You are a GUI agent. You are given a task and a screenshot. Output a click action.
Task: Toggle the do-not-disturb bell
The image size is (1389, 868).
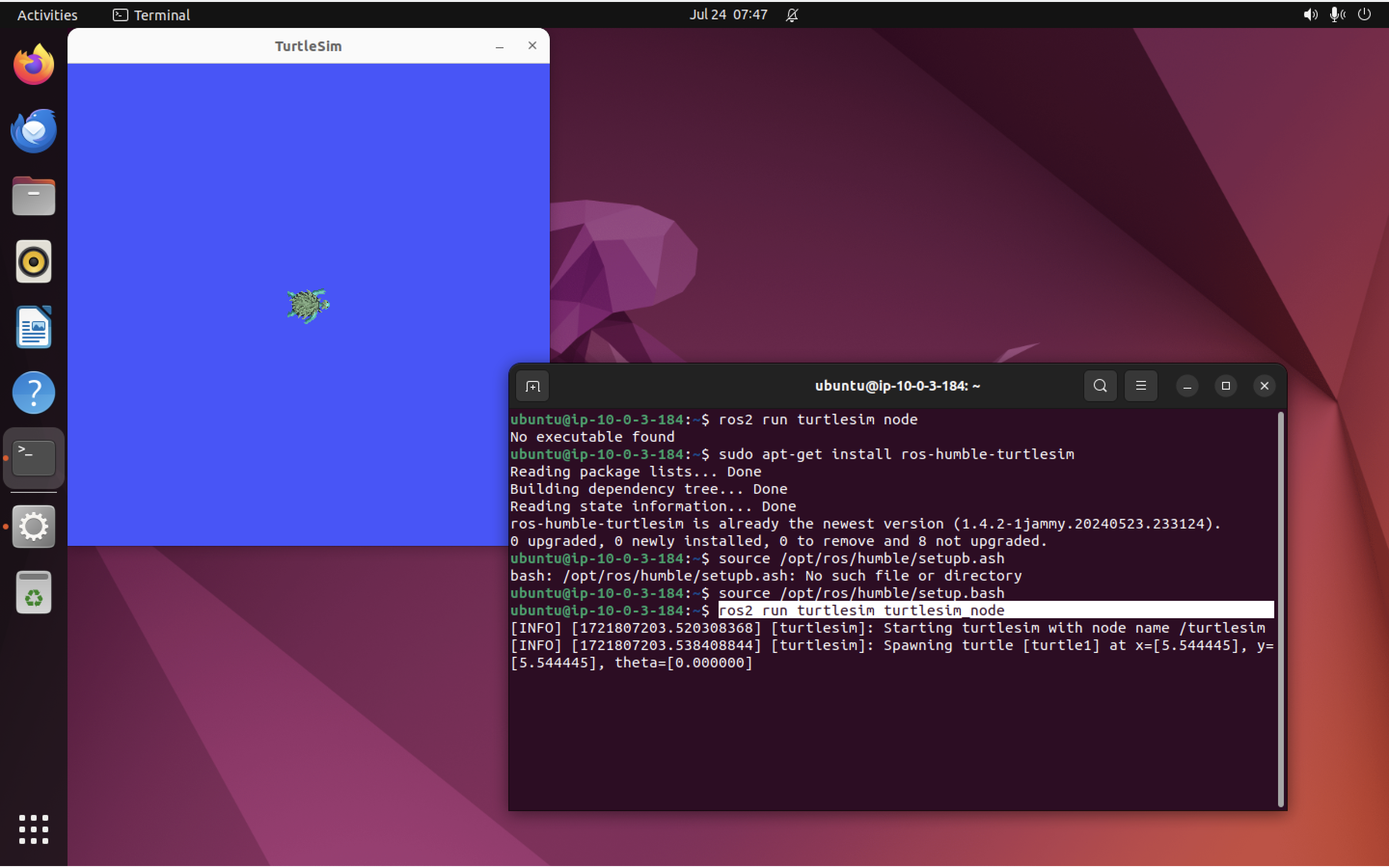click(x=791, y=14)
